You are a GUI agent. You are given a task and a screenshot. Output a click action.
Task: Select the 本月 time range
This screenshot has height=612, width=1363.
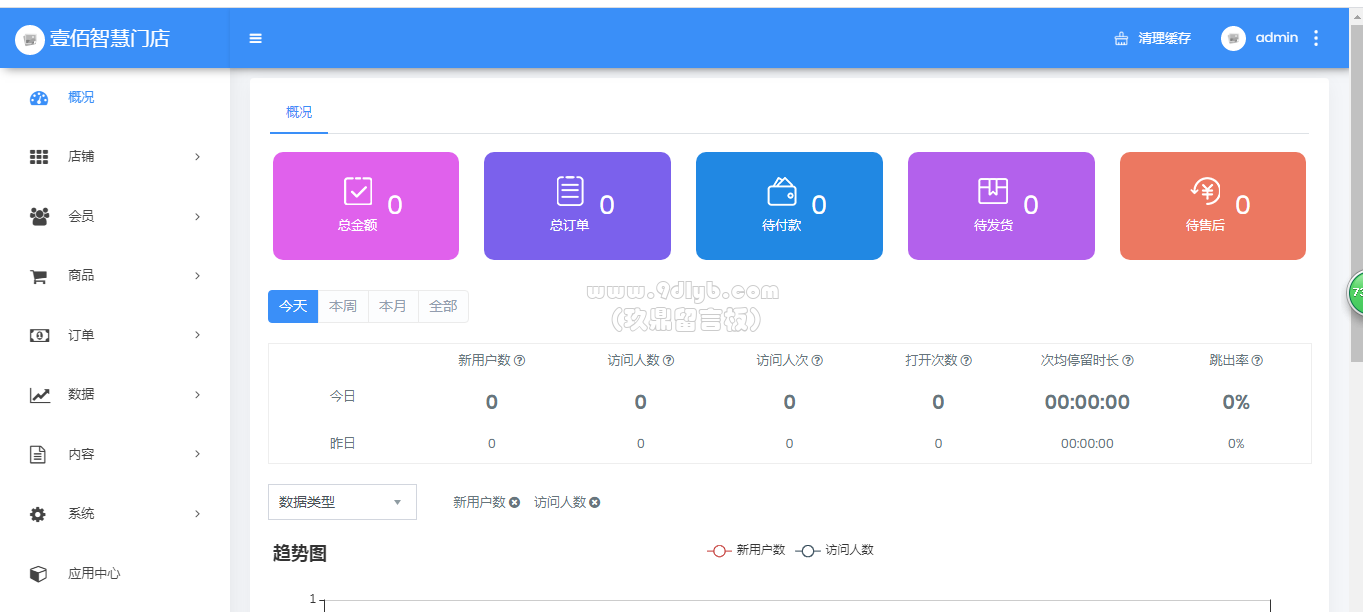pyautogui.click(x=393, y=306)
